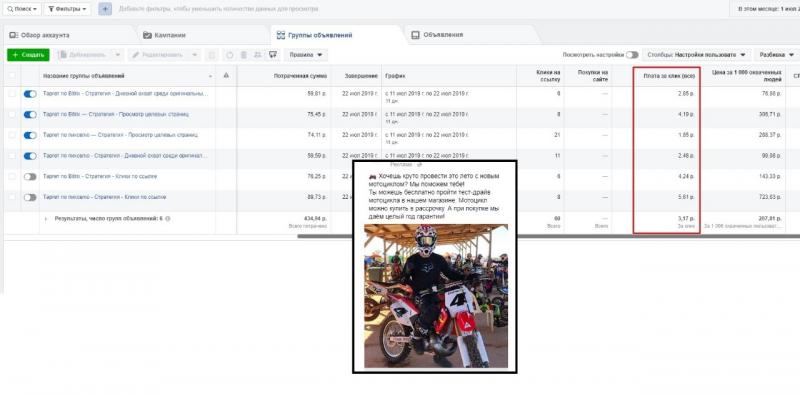Click the blue plus add-filter icon
Screen dimensions: 800x394
point(105,9)
